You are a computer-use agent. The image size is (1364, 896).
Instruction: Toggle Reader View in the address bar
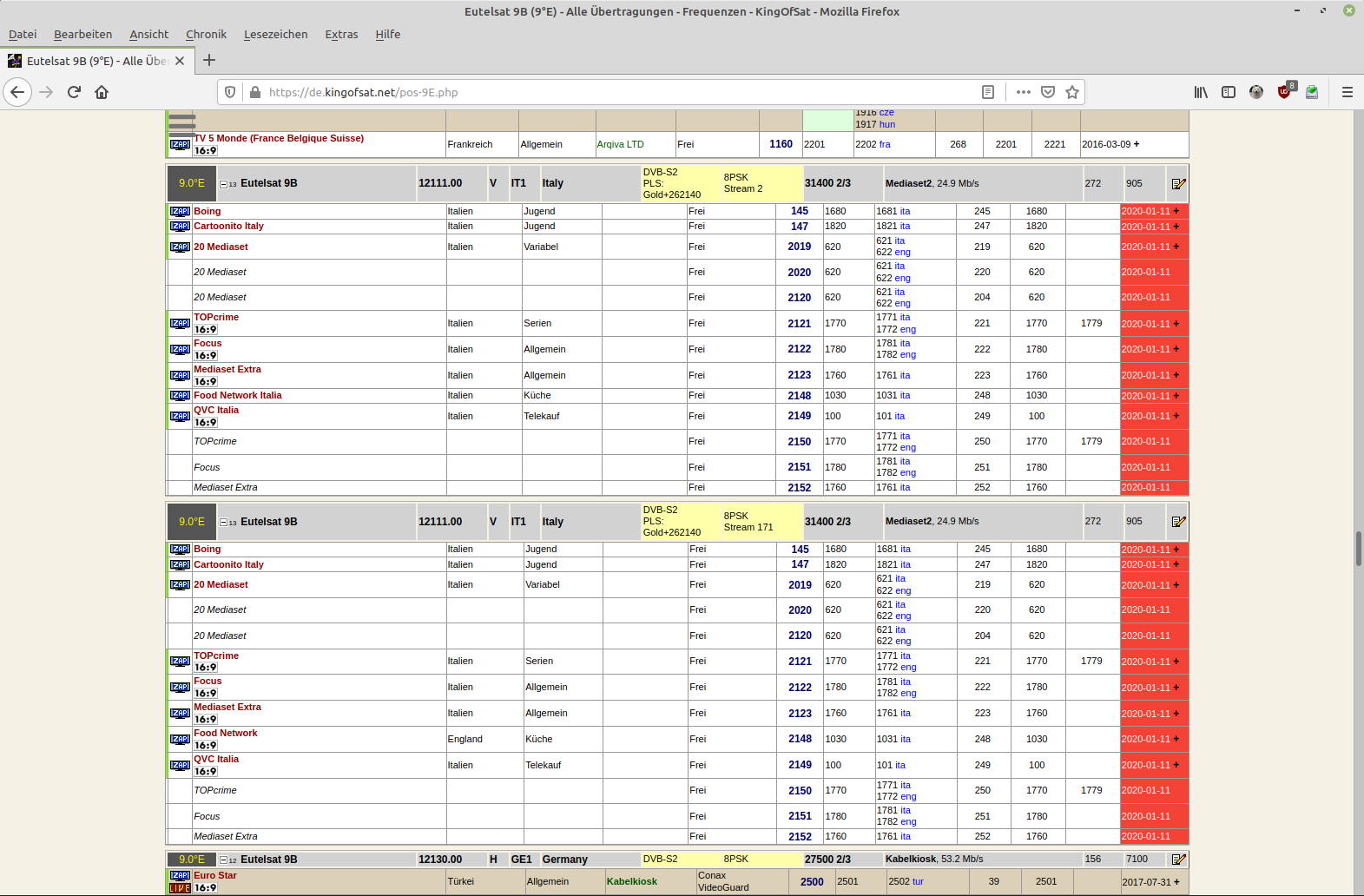(x=988, y=92)
